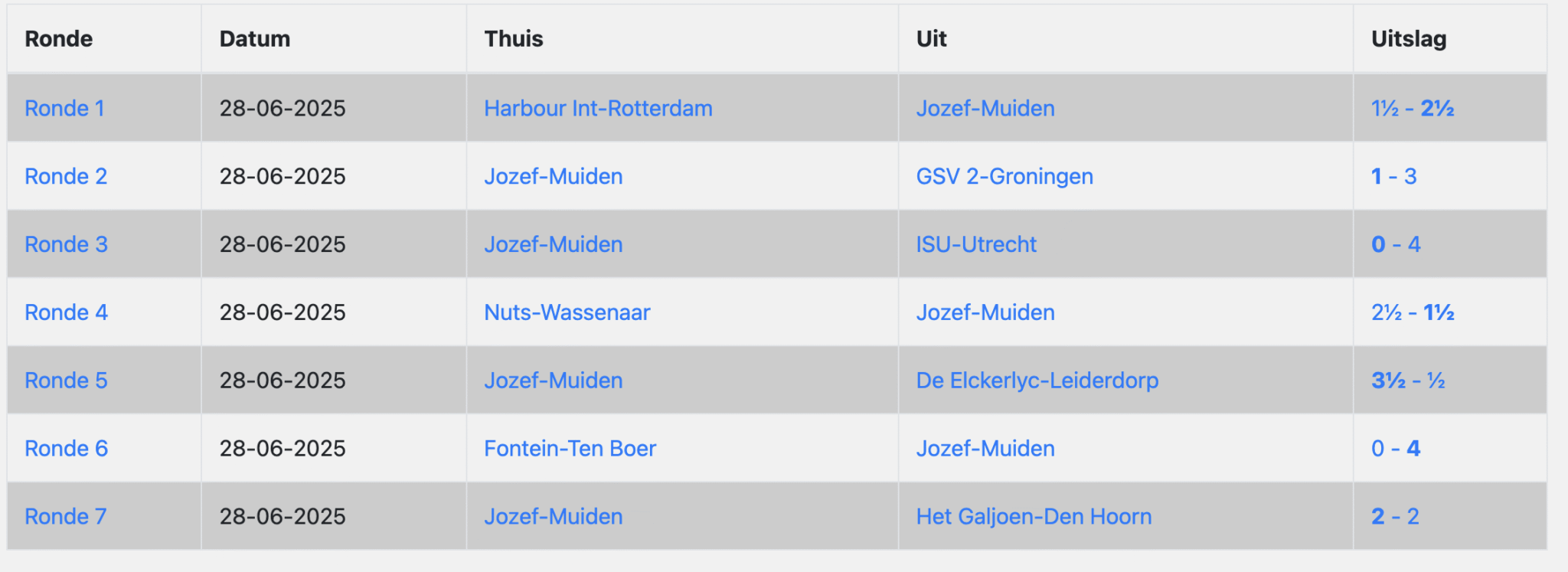
Task: Open the Ronde 4 link
Action: 66,312
